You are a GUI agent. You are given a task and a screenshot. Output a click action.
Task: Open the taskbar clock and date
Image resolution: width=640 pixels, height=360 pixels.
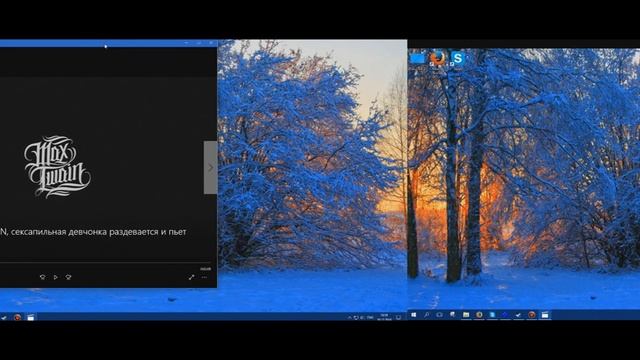[384, 317]
